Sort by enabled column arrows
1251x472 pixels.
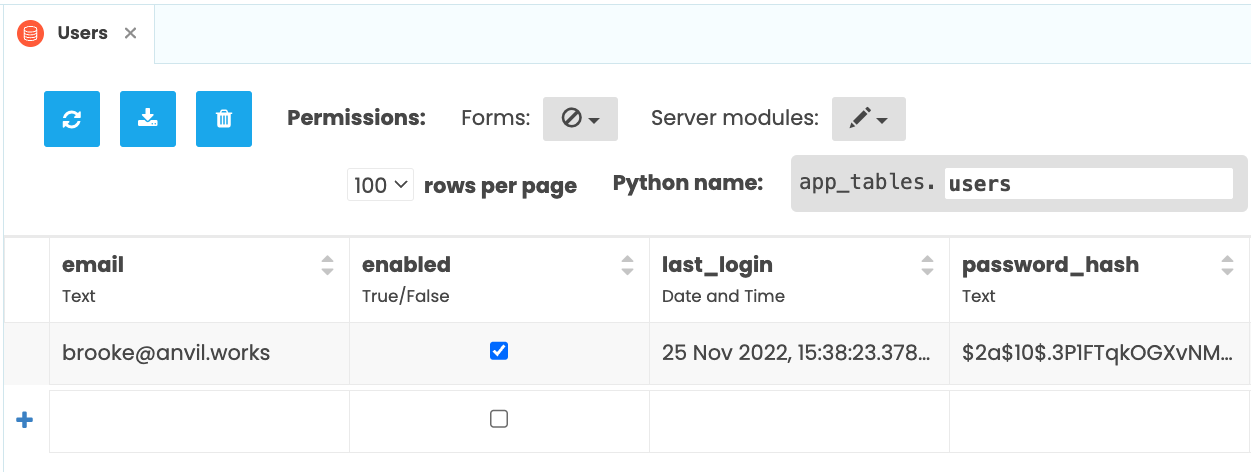[x=627, y=265]
